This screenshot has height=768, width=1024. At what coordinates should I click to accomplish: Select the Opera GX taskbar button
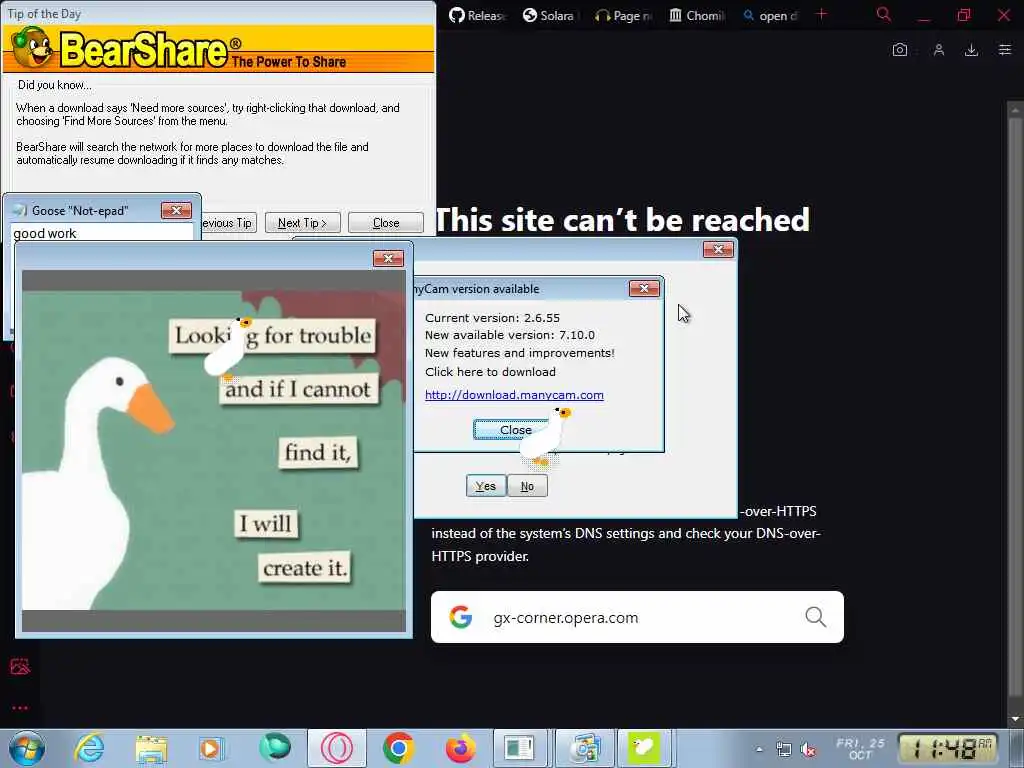tap(336, 748)
